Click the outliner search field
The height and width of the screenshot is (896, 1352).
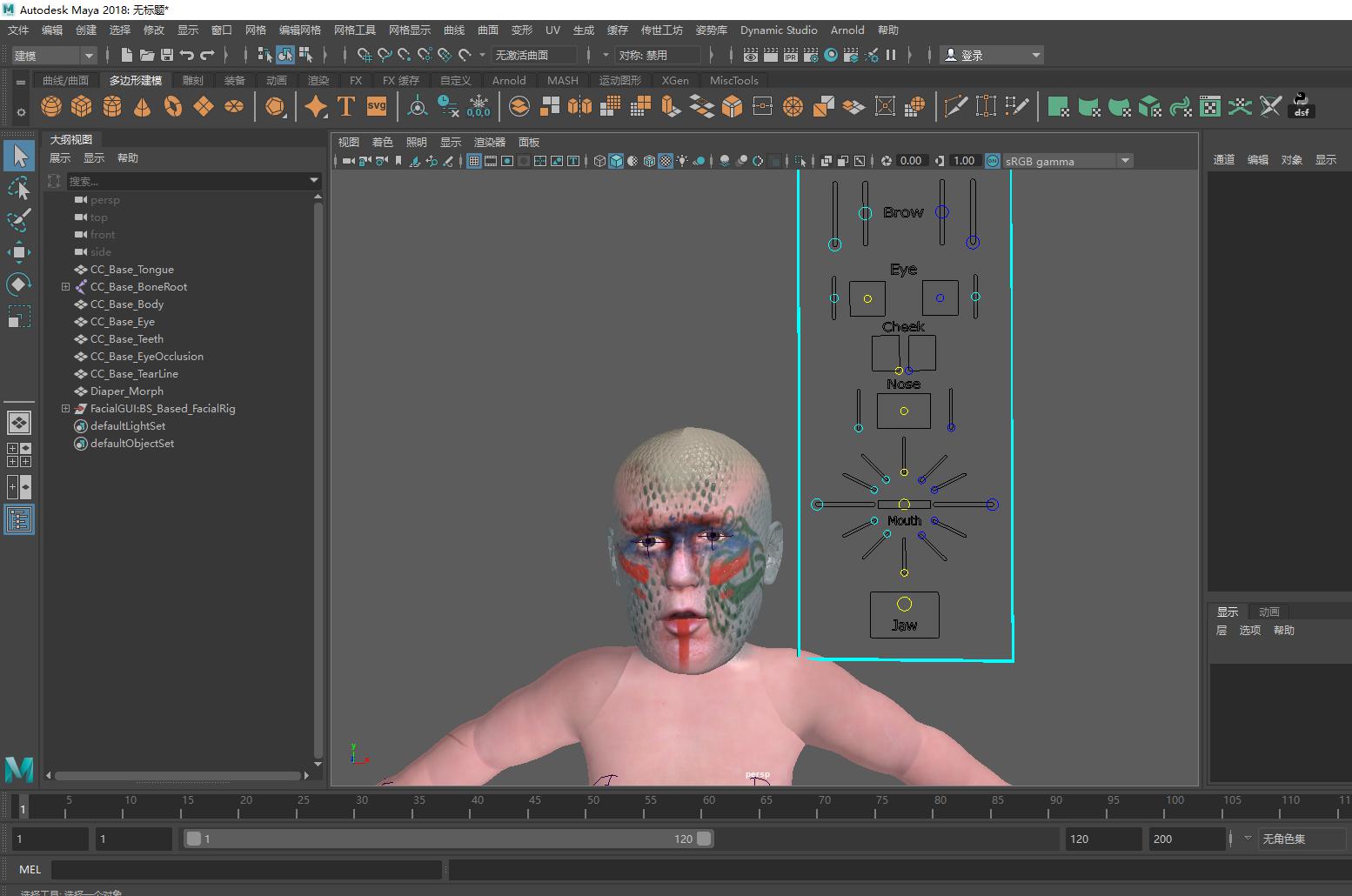186,181
